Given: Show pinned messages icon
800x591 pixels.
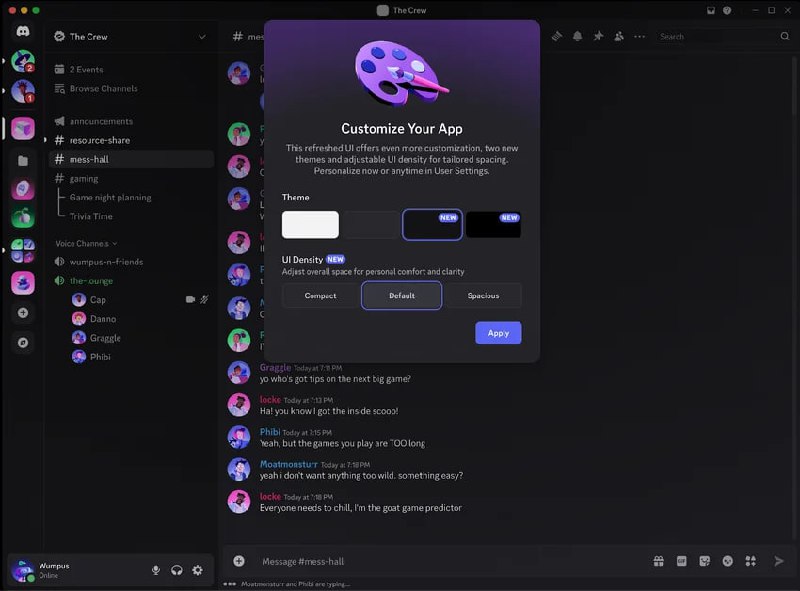Looking at the screenshot, I should pyautogui.click(x=598, y=36).
